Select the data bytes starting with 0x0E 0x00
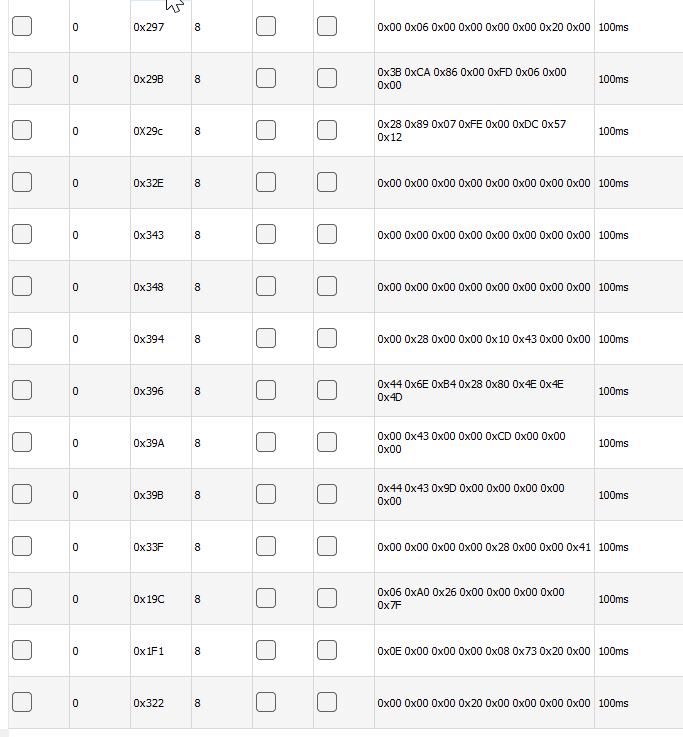 (x=483, y=651)
